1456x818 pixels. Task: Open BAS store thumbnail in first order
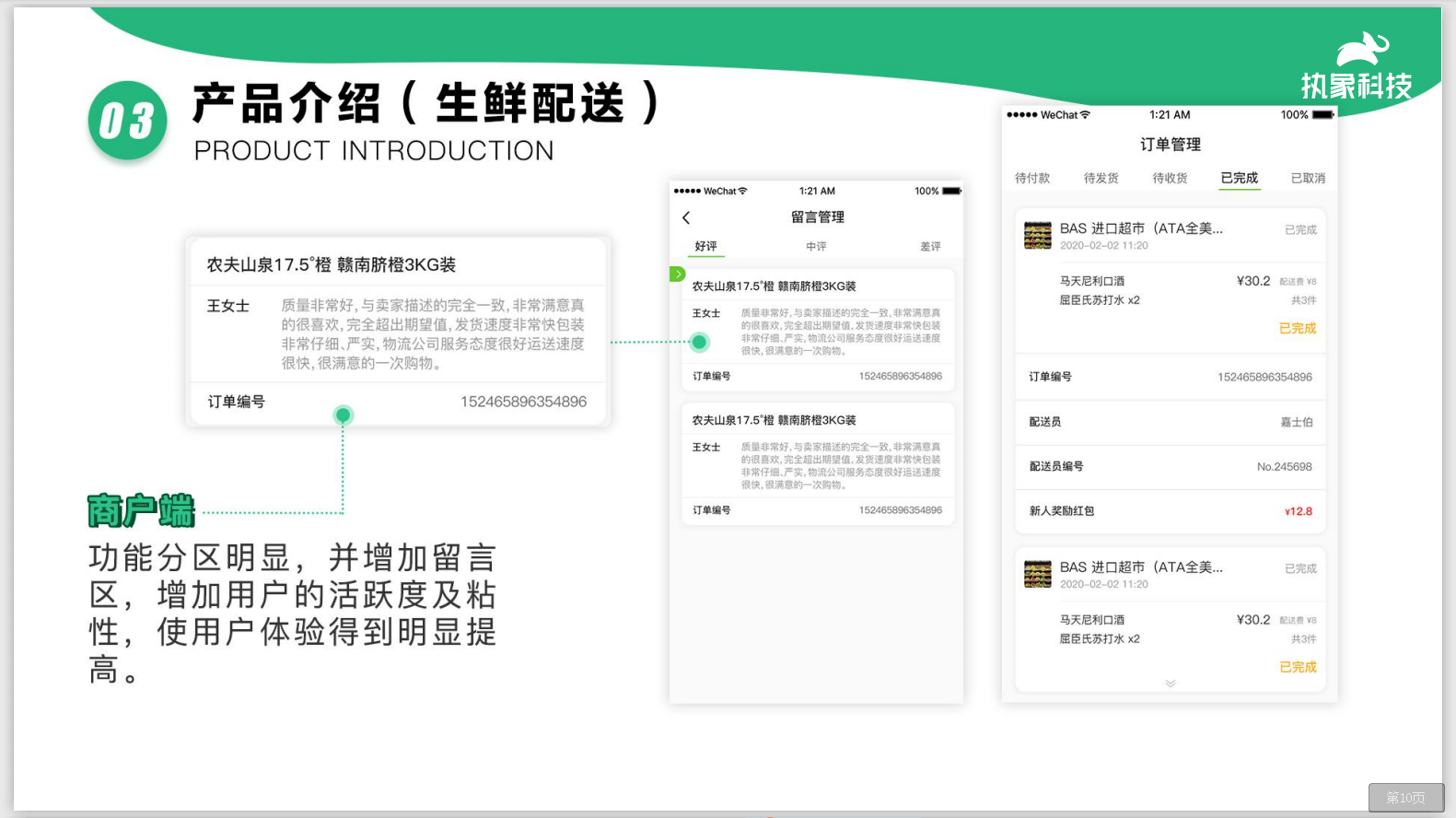(x=1038, y=236)
